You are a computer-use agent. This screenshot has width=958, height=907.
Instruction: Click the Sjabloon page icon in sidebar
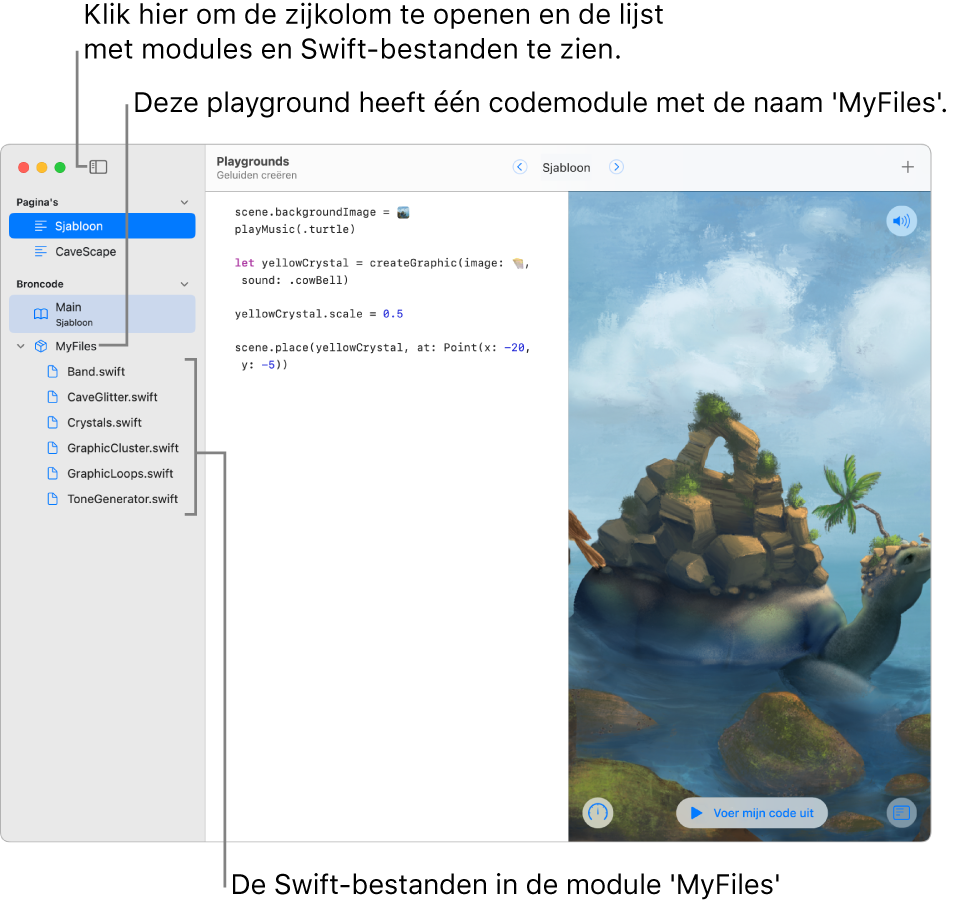pyautogui.click(x=40, y=226)
